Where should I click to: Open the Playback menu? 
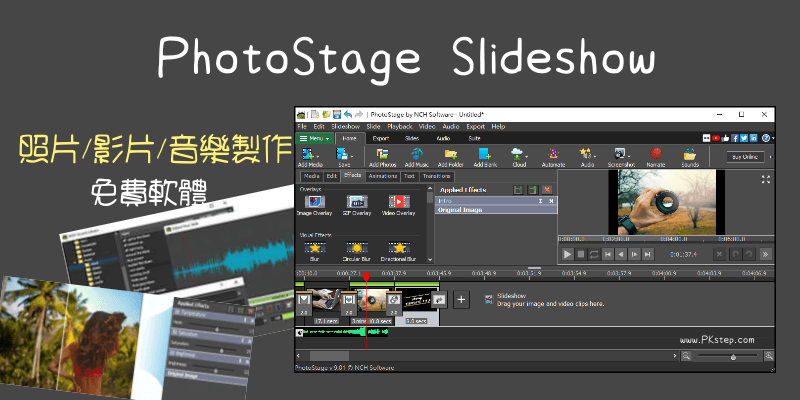399,126
